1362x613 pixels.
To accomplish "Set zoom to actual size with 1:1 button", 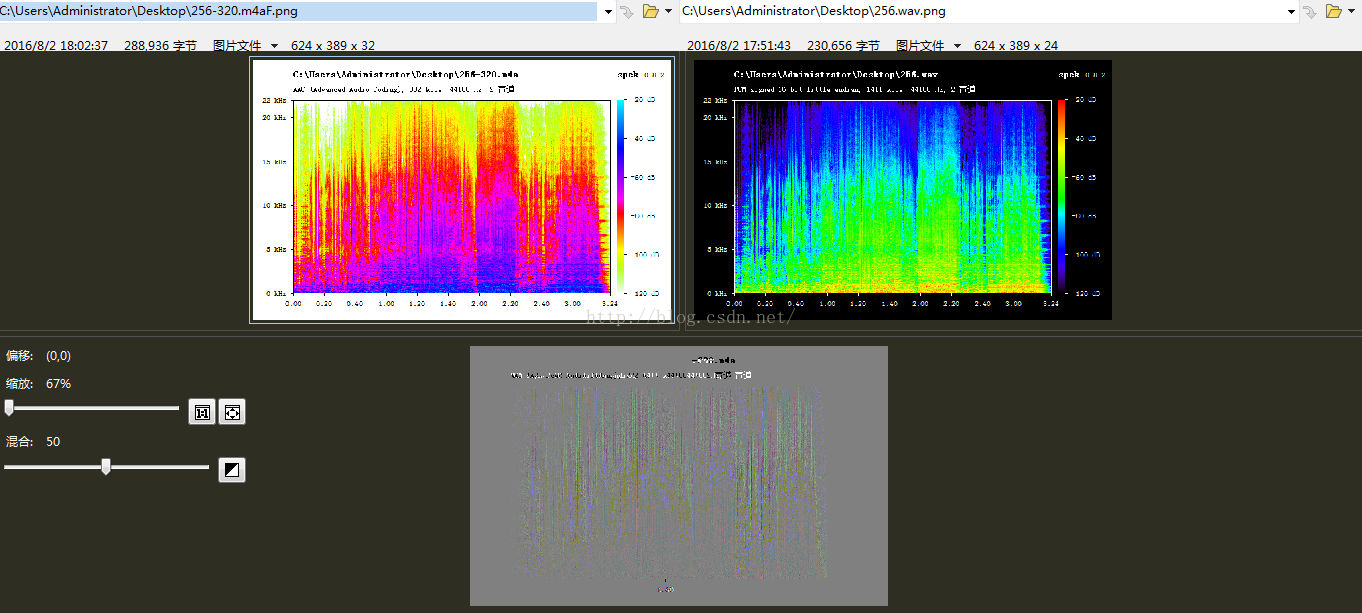I will [203, 412].
